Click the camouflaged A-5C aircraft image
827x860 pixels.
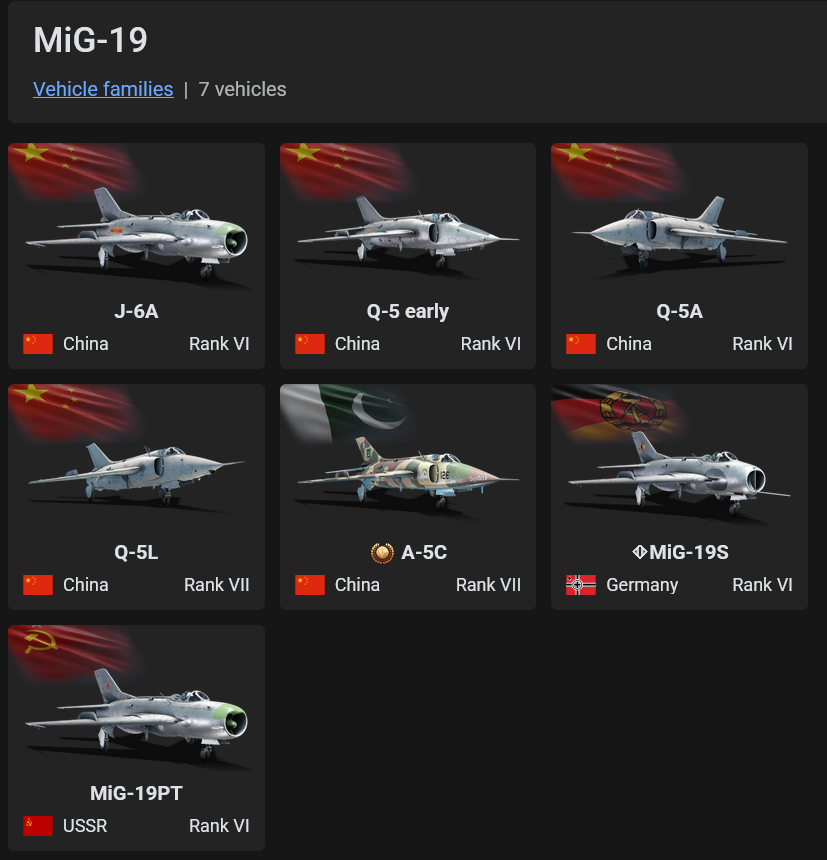[x=407, y=473]
